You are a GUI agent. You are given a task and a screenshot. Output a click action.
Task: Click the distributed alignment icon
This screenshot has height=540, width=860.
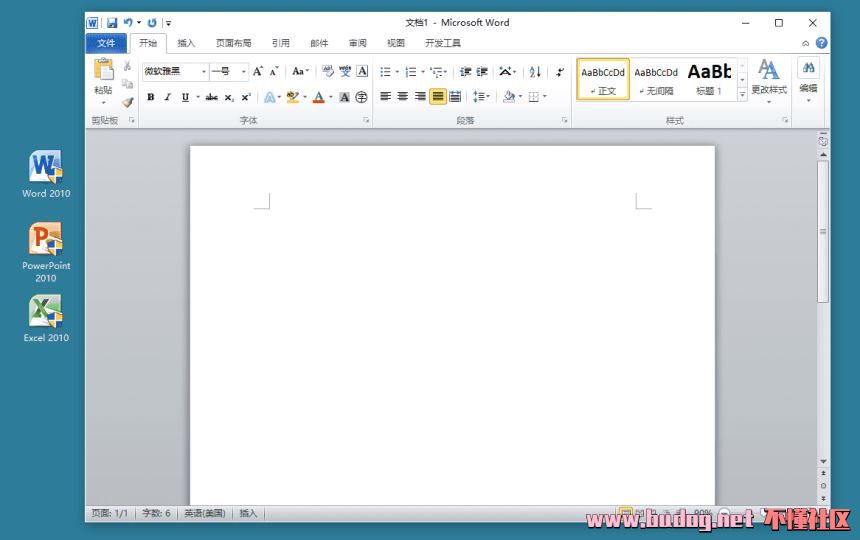(x=455, y=96)
